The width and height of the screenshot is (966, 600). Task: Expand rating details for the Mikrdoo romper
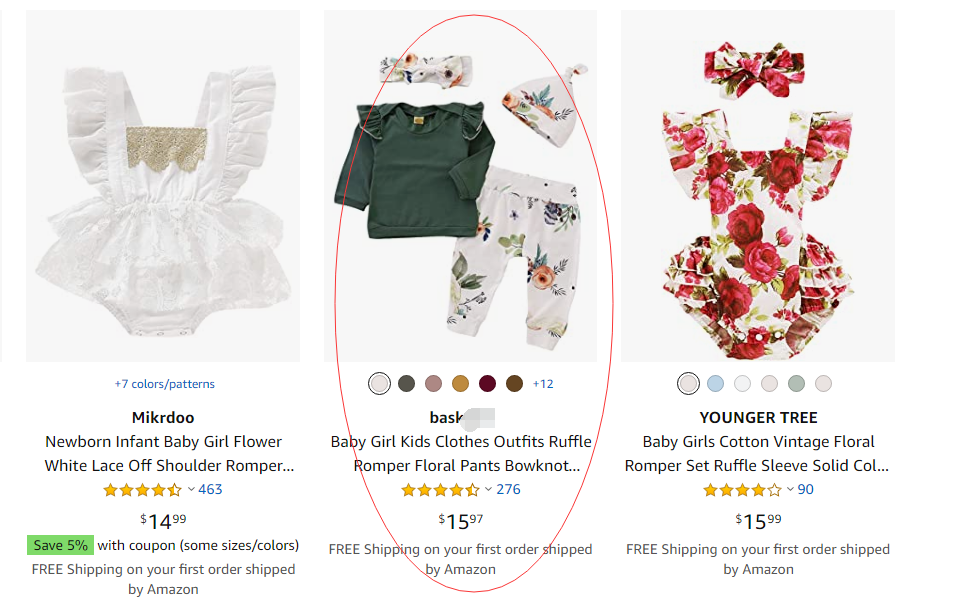[x=190, y=489]
